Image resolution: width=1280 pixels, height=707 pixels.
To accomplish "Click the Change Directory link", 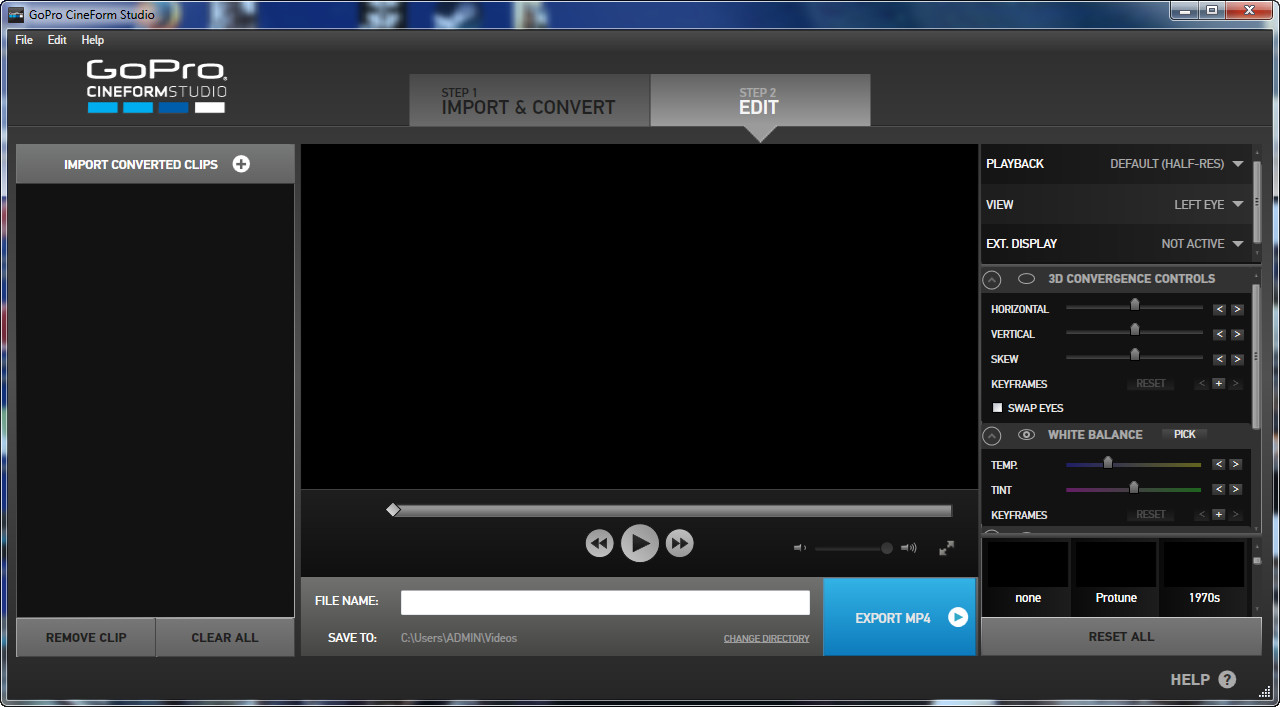I will pos(767,638).
